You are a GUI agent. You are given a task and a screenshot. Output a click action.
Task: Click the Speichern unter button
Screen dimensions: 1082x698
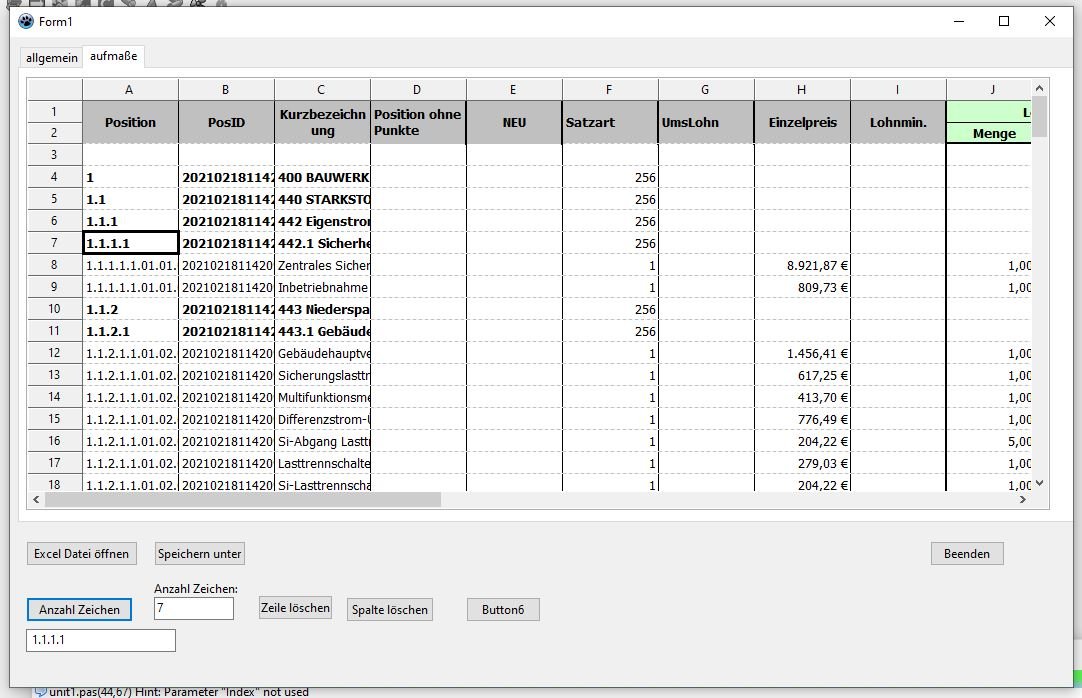click(199, 553)
